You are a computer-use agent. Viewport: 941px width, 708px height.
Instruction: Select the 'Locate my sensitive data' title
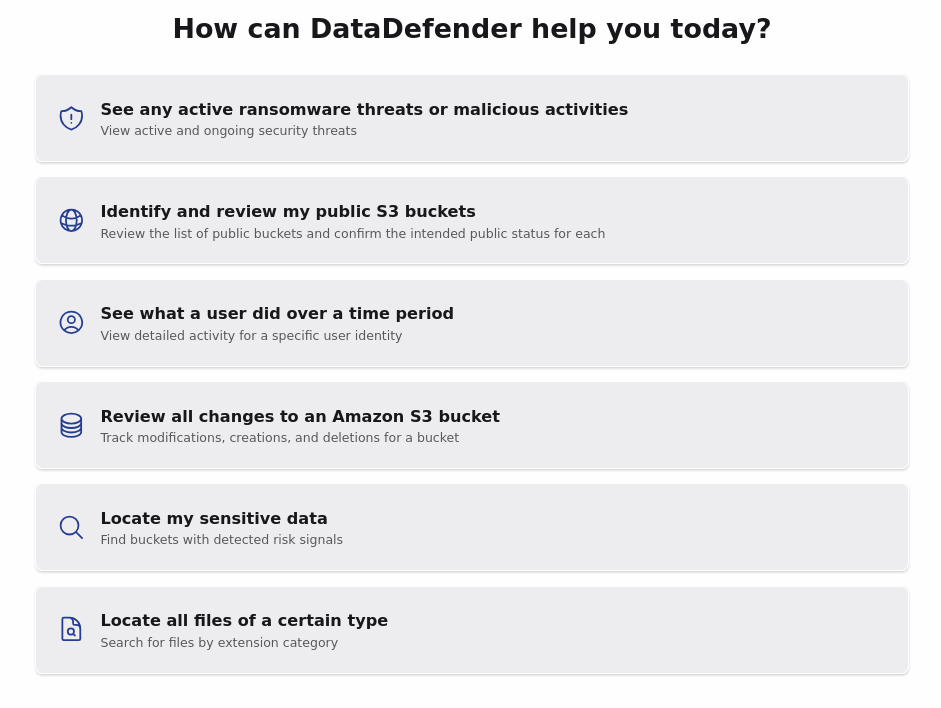pyautogui.click(x=214, y=518)
